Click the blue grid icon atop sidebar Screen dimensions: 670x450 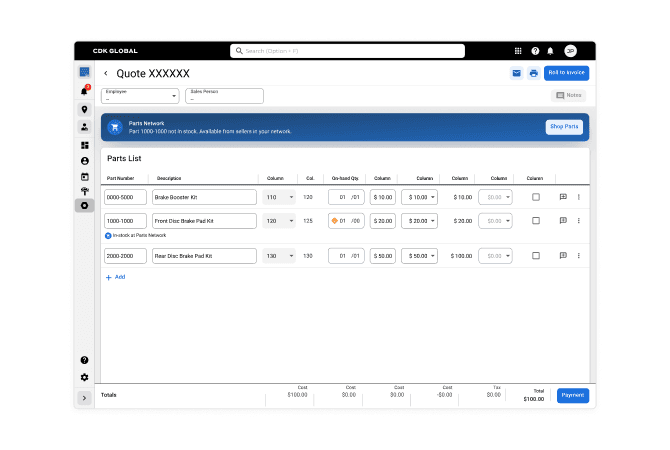pyautogui.click(x=85, y=72)
